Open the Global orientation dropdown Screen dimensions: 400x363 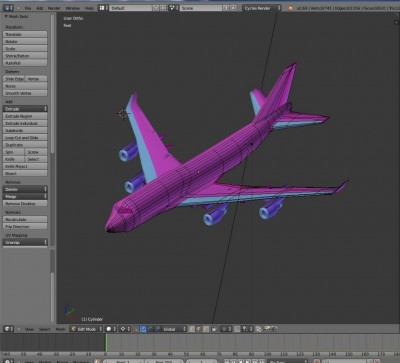click(174, 329)
